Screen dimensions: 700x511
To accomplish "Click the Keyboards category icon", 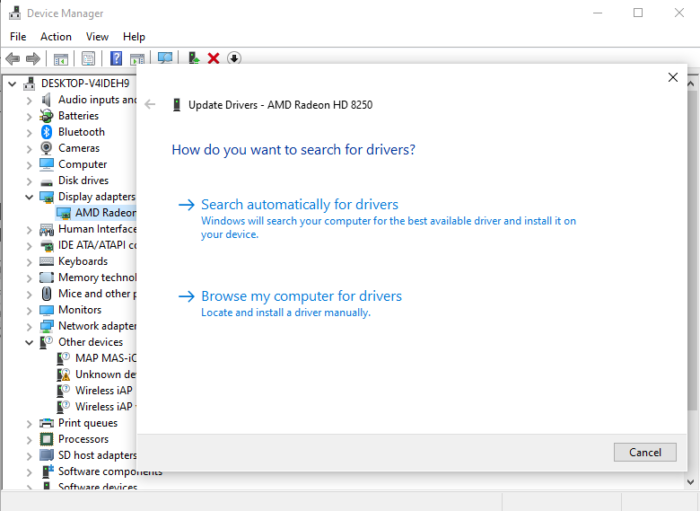I will 46,261.
